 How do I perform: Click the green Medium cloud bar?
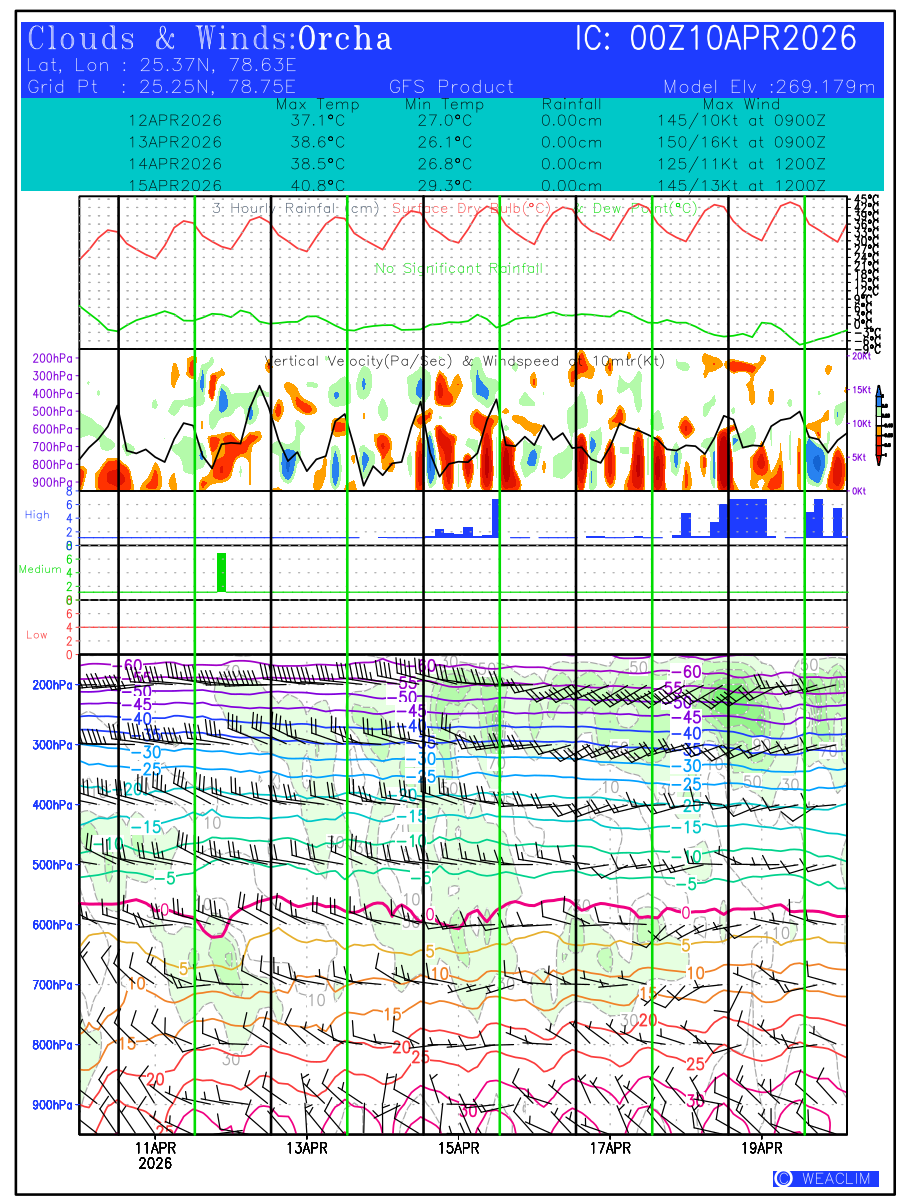pyautogui.click(x=222, y=572)
